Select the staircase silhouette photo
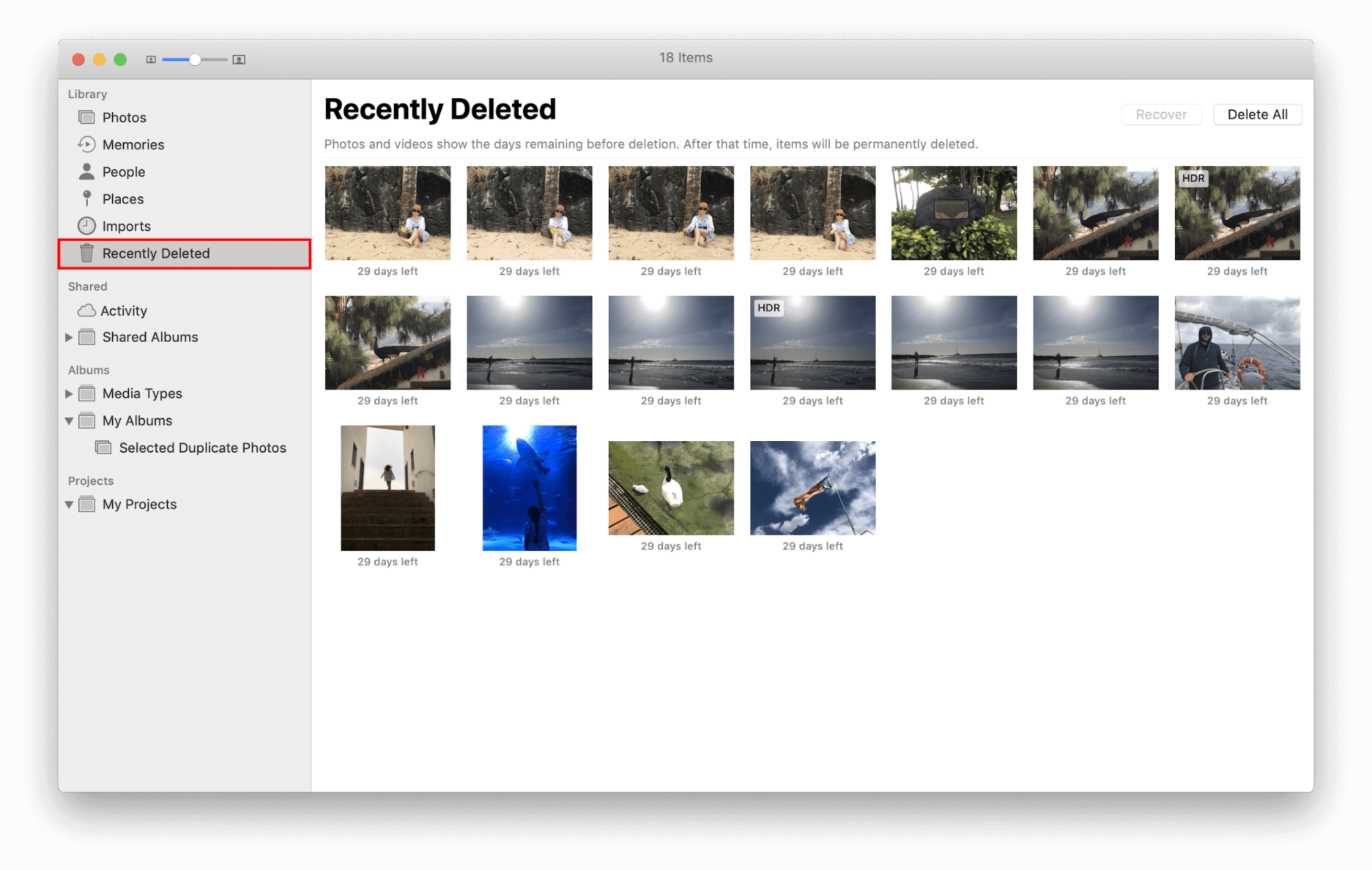Screen dimensions: 1372x870 [387, 488]
